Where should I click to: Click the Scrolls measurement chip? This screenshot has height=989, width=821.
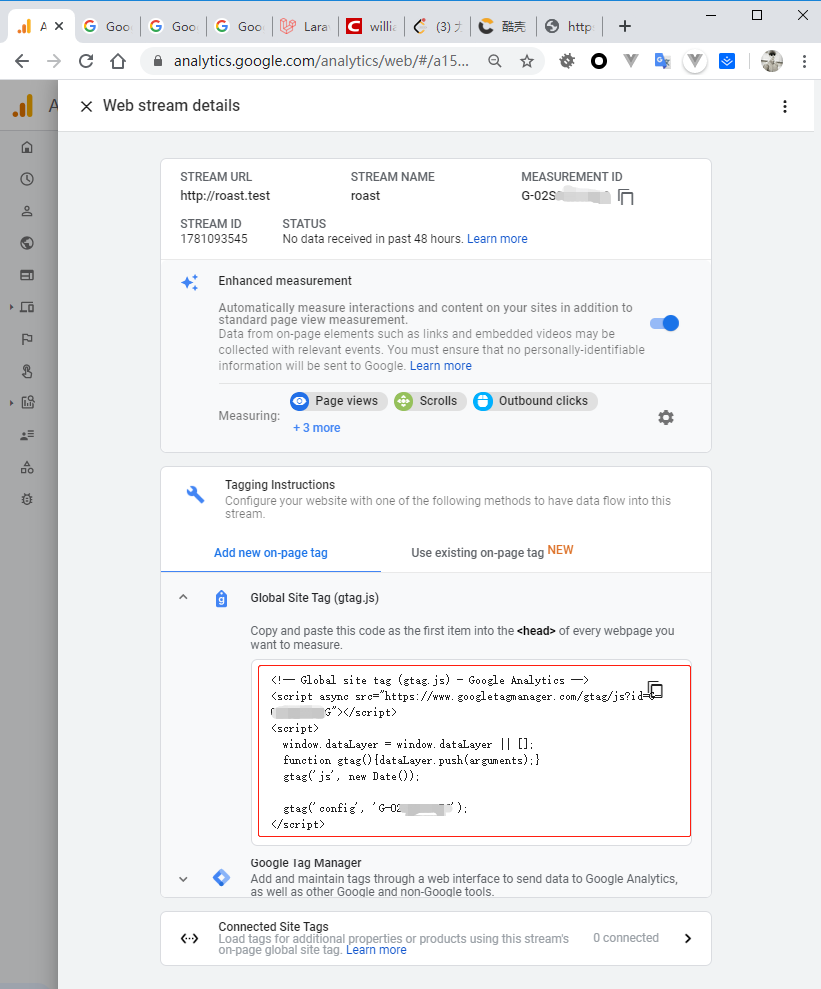[429, 401]
